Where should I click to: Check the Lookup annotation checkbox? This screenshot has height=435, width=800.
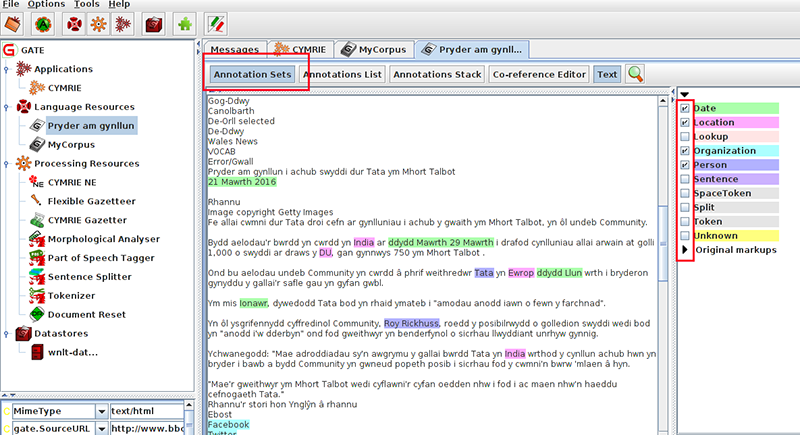pyautogui.click(x=685, y=137)
